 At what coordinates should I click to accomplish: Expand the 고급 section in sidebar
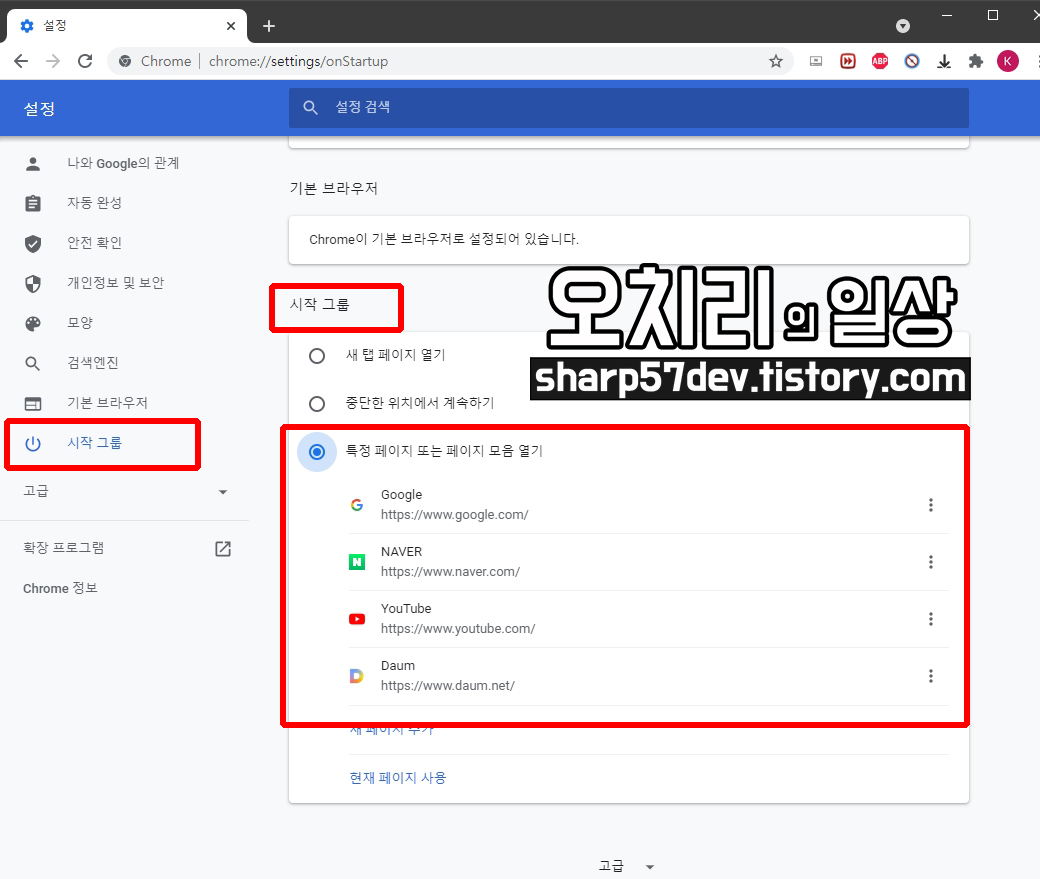pyautogui.click(x=125, y=492)
